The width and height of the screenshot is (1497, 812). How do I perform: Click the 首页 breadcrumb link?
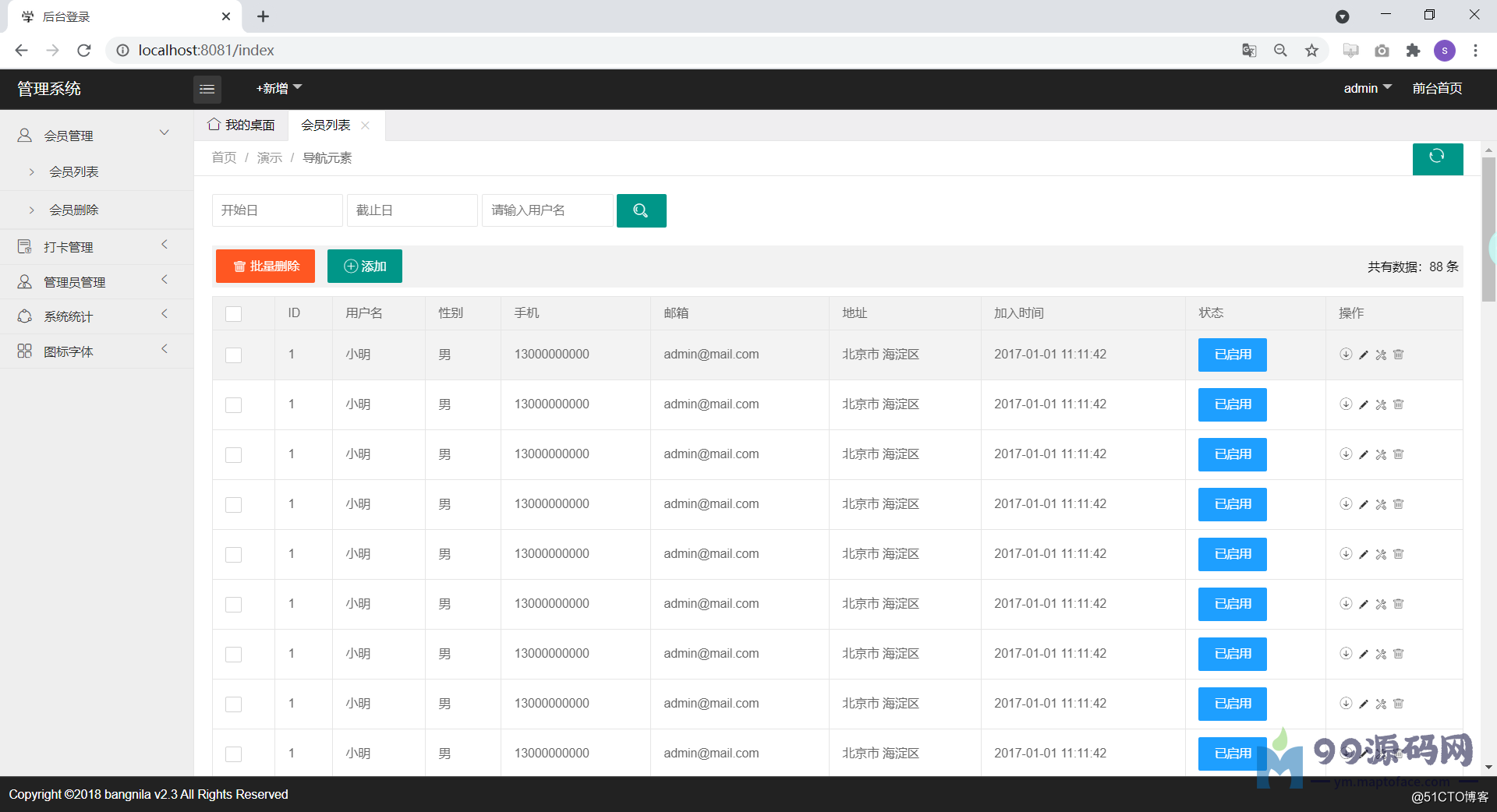click(x=224, y=158)
